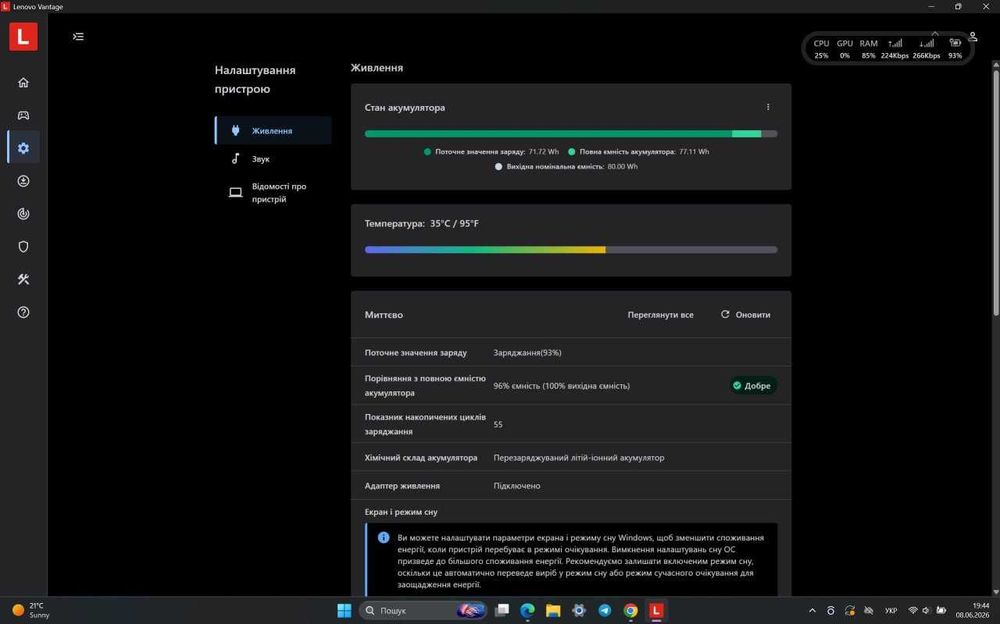Click the red Lenovo Vantage logo
The image size is (1000, 624).
(24, 36)
